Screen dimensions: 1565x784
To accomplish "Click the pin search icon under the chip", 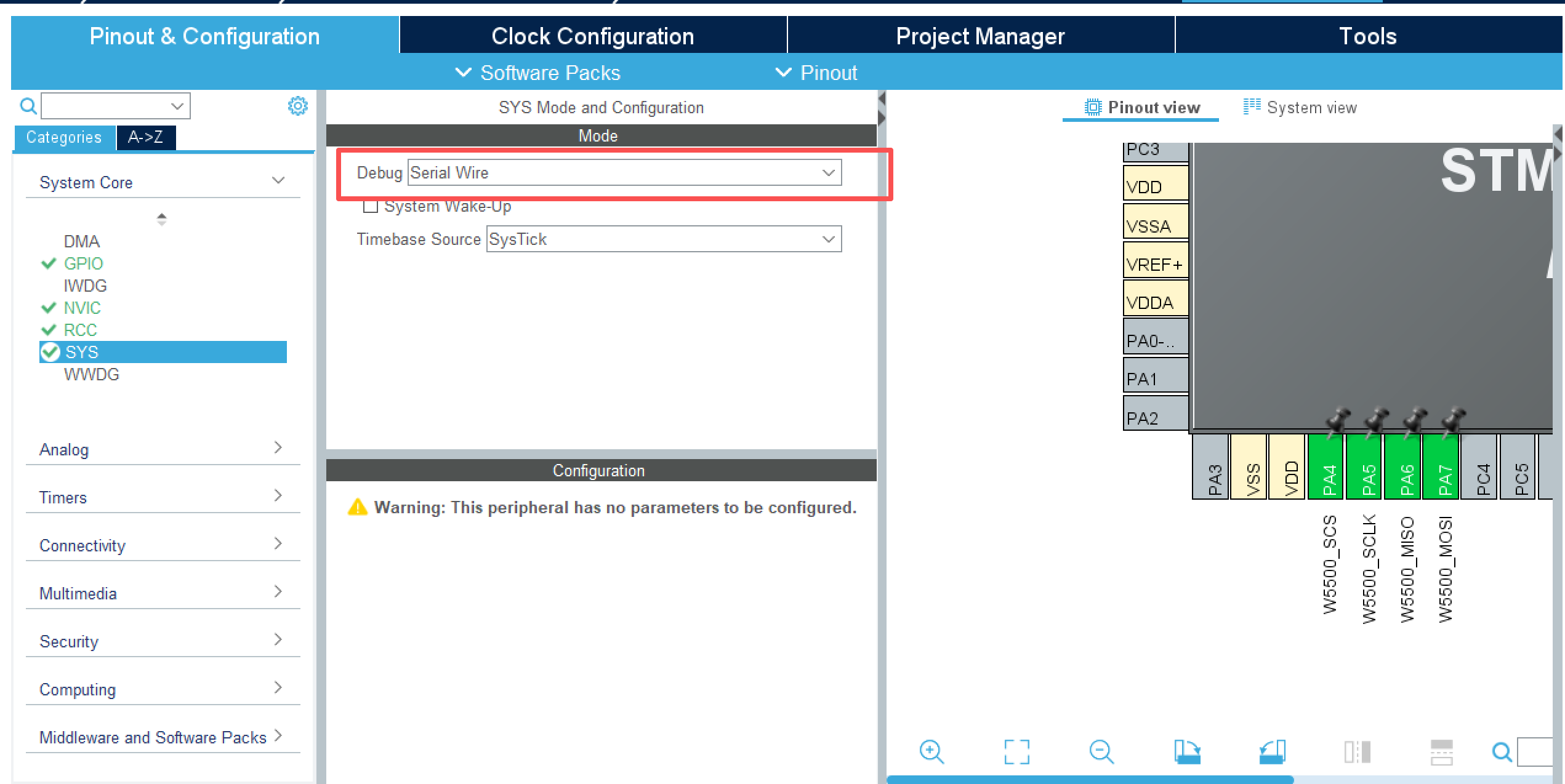I will click(1502, 752).
